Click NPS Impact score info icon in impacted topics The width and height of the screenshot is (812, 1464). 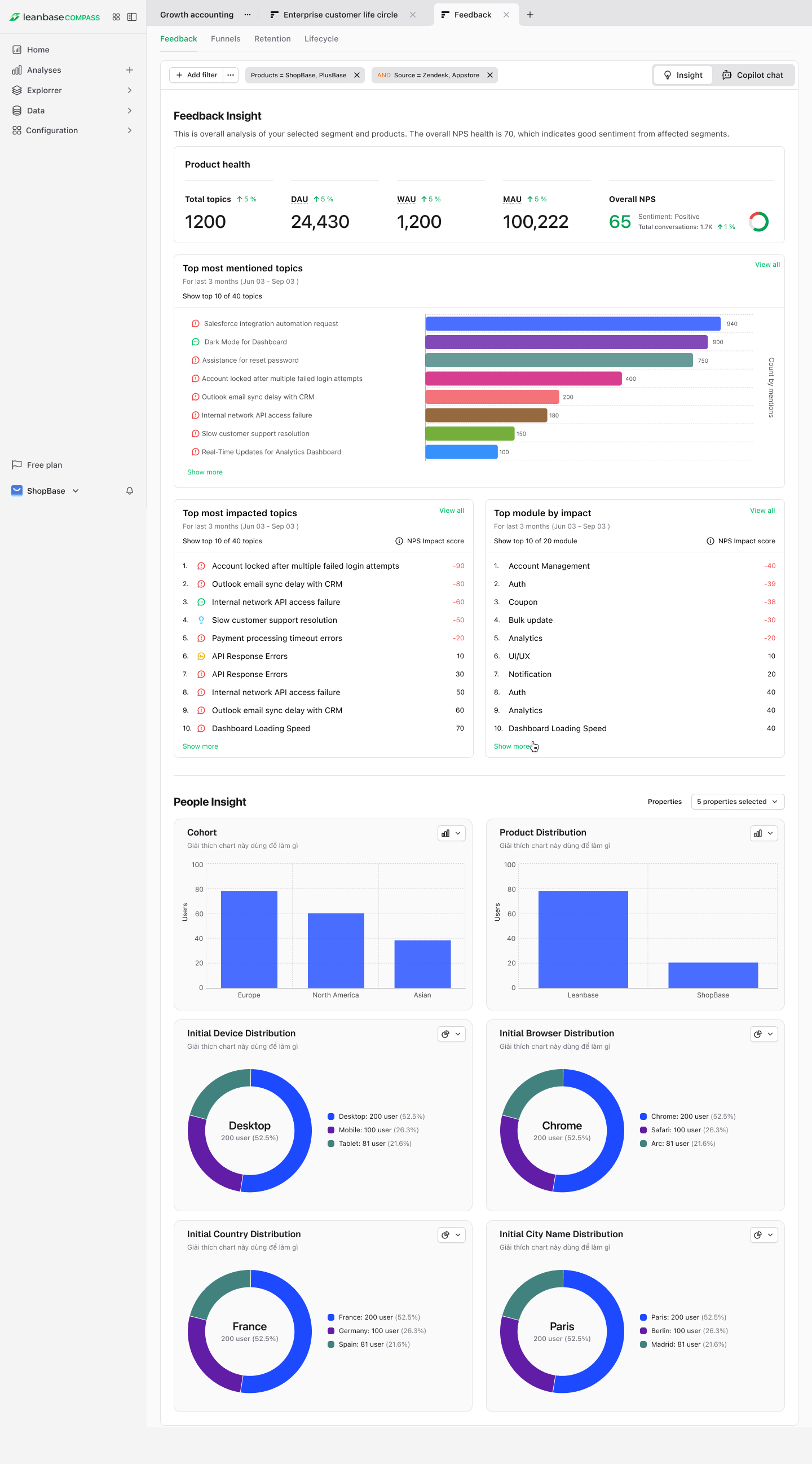pos(399,541)
